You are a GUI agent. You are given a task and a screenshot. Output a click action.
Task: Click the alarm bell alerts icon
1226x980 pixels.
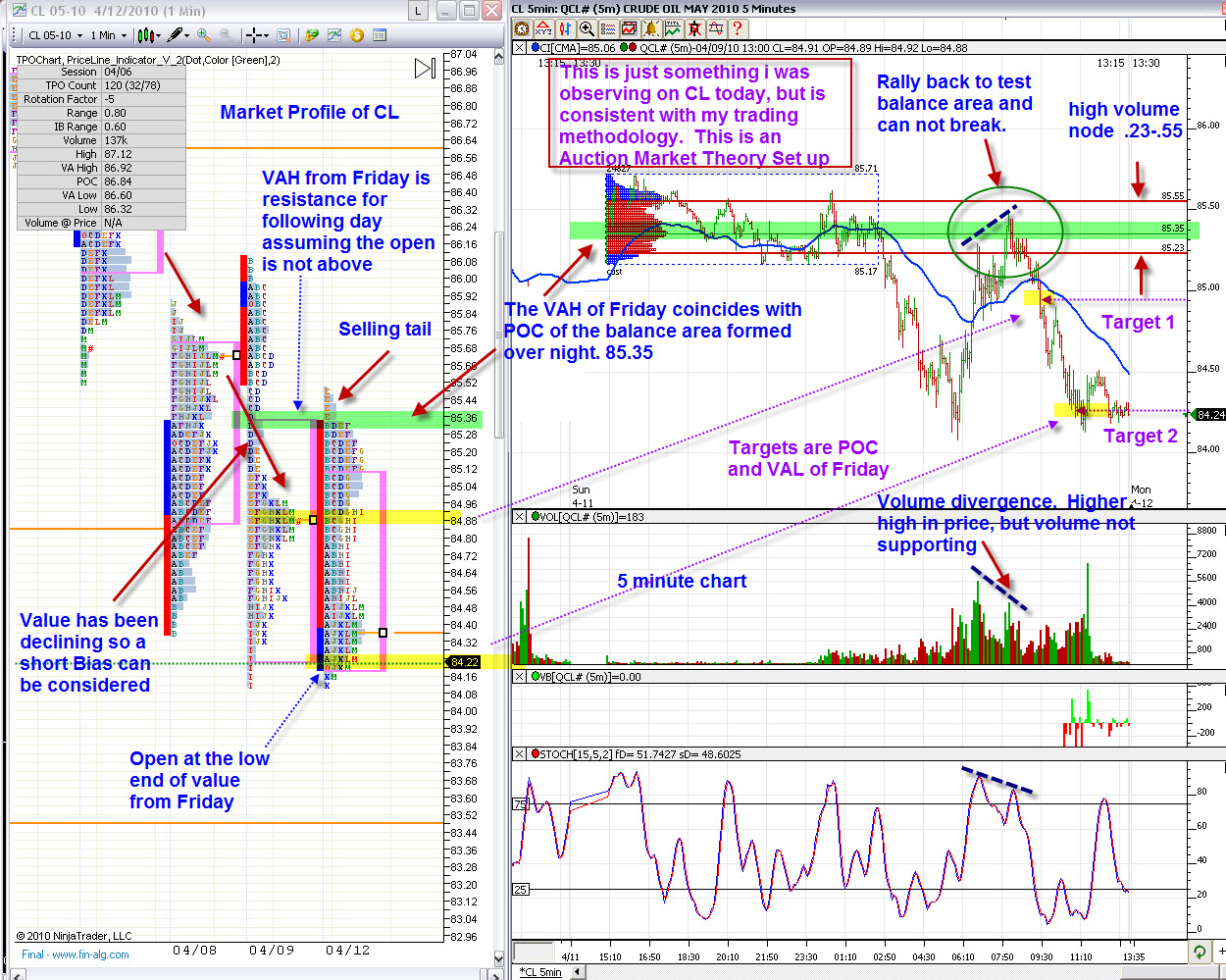[651, 28]
